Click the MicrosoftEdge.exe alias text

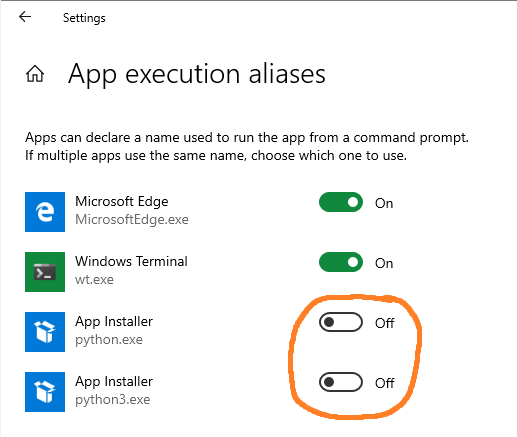click(132, 220)
